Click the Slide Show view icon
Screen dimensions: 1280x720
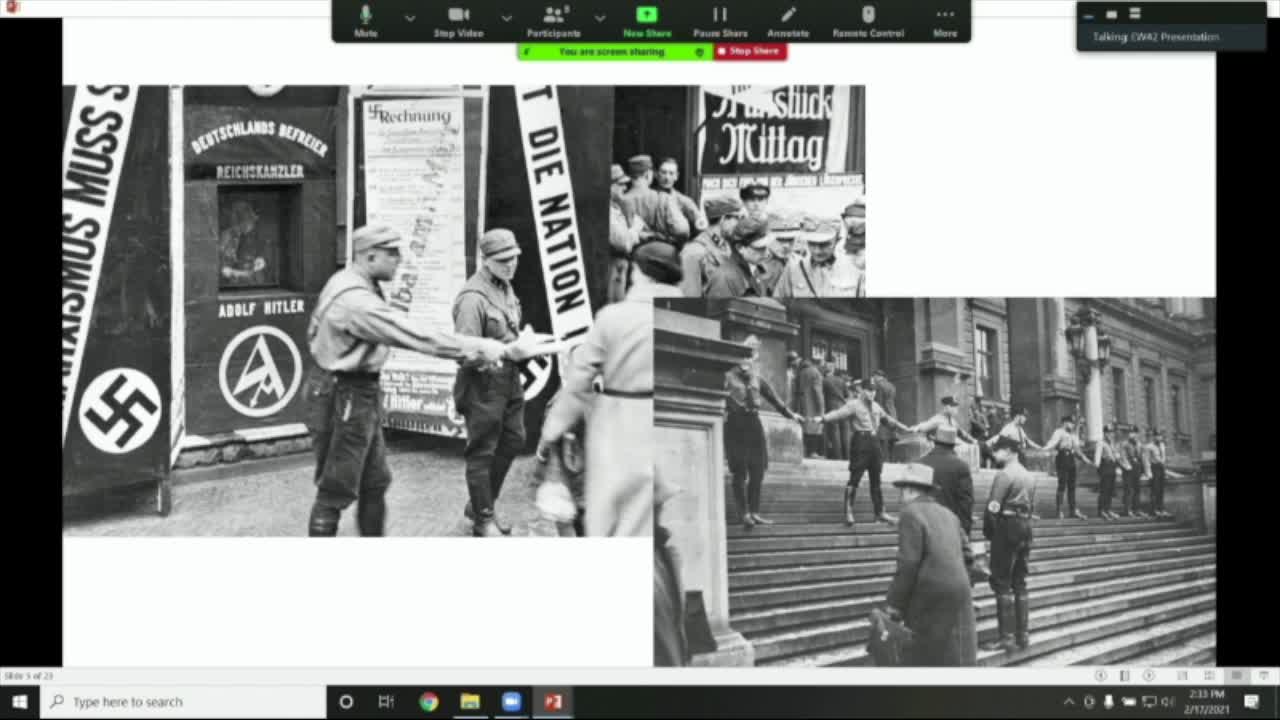[1262, 676]
